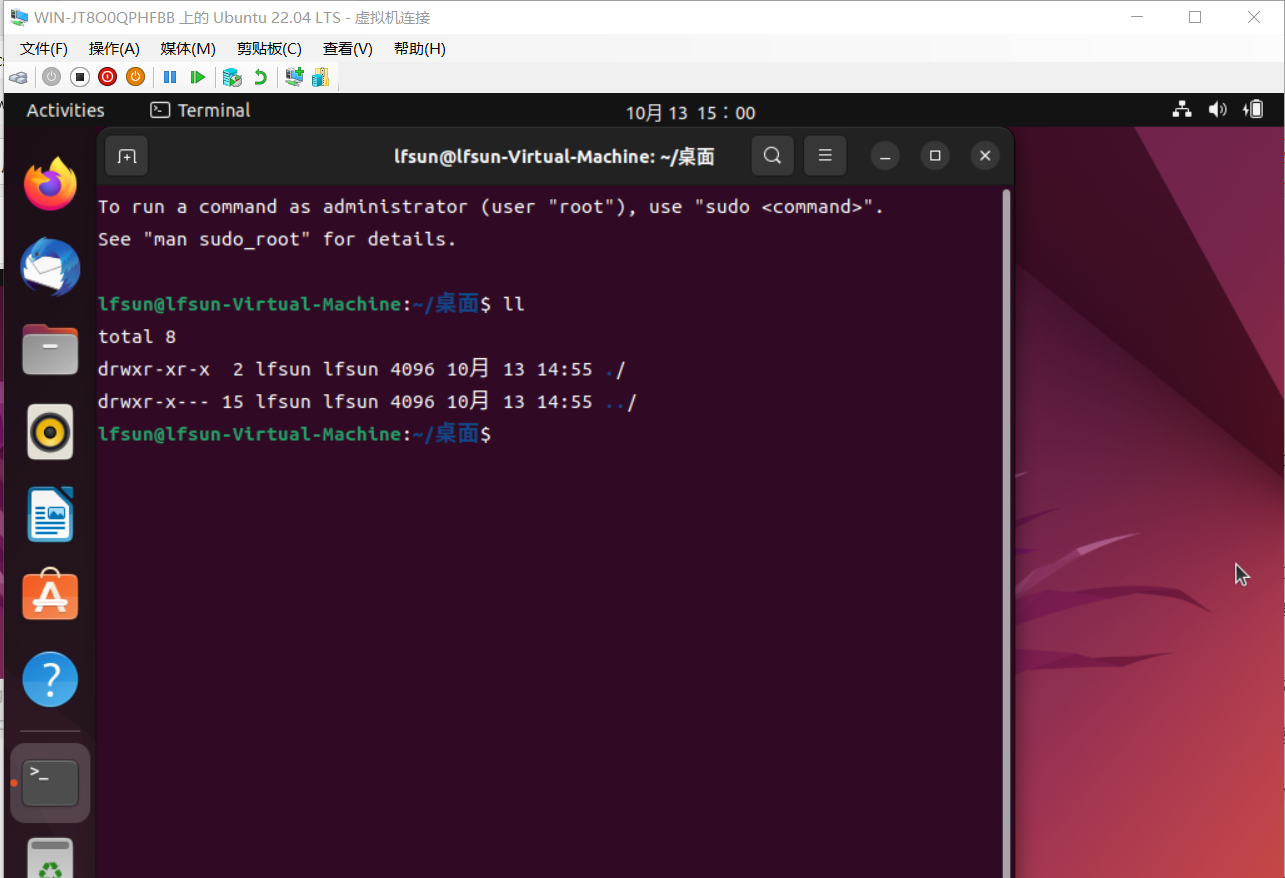
Task: Click the "./" directory entry in the listing
Action: (x=615, y=370)
